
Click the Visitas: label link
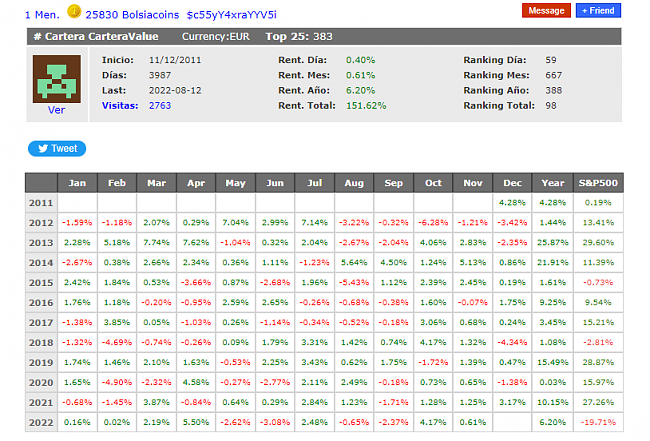(120, 105)
